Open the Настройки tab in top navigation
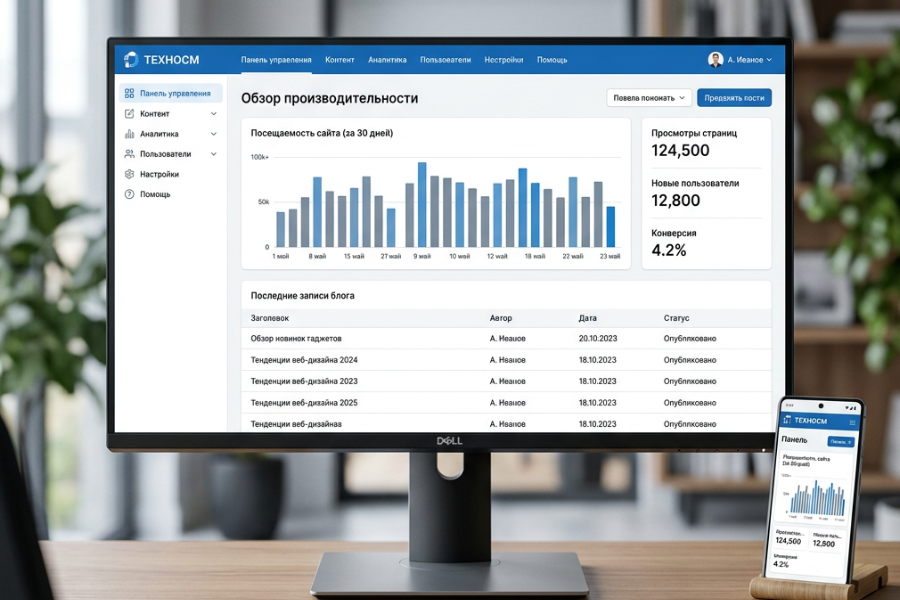 pos(503,60)
